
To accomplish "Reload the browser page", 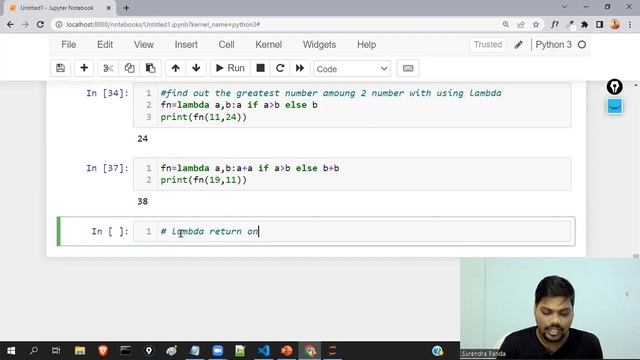I will 40,24.
